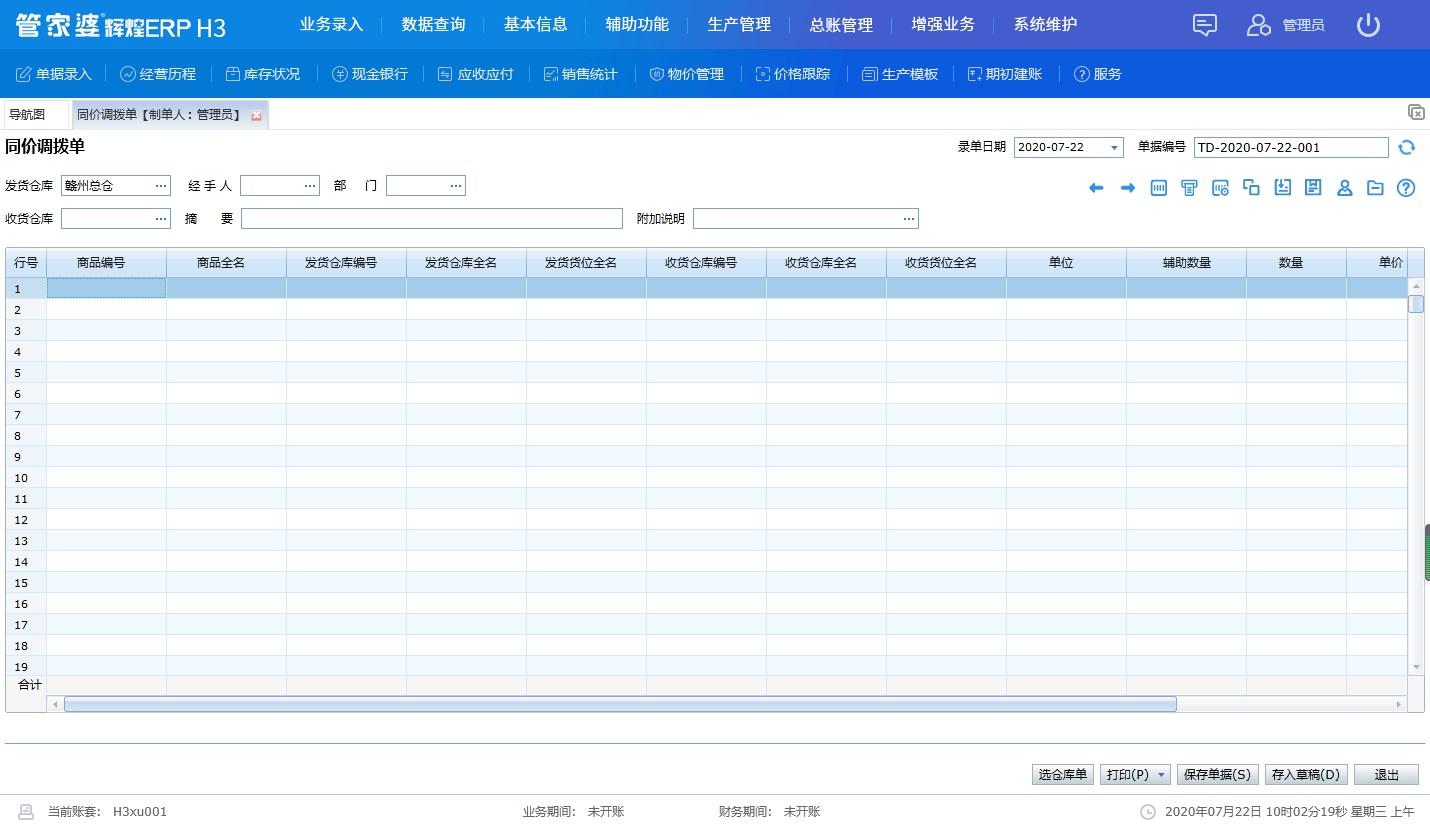Click the 单据编号 input field
Screen dimensions: 1430x827
tap(1291, 148)
